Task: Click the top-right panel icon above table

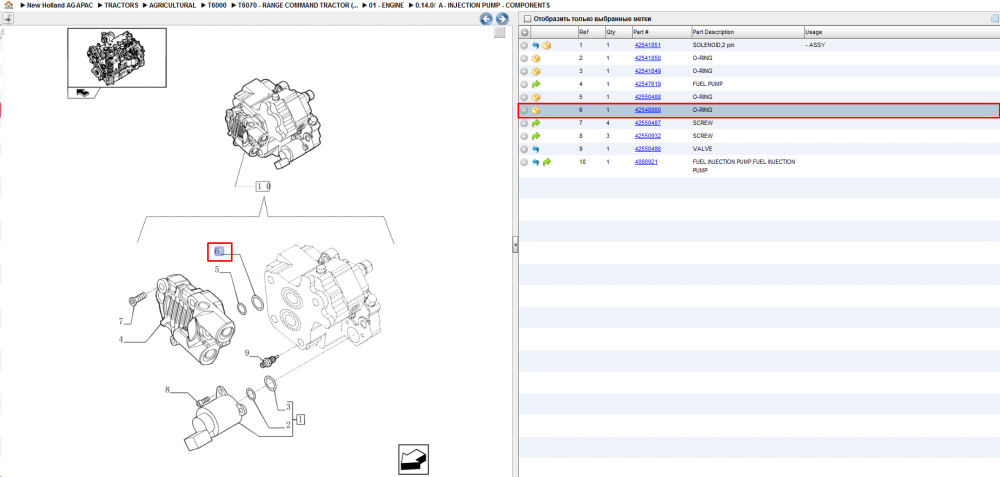Action: click(994, 18)
